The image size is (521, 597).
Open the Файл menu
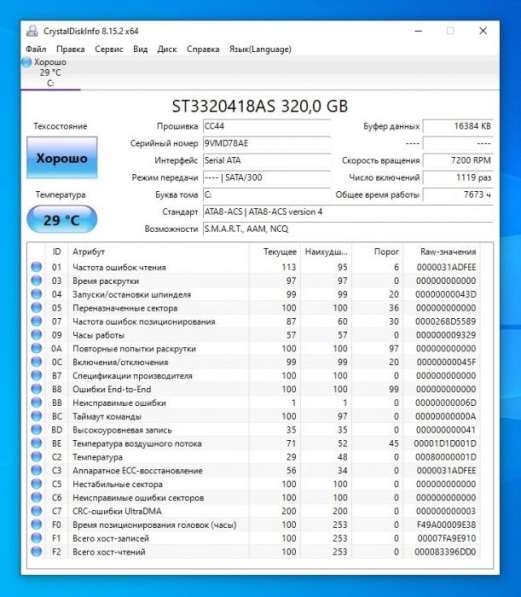pyautogui.click(x=36, y=49)
